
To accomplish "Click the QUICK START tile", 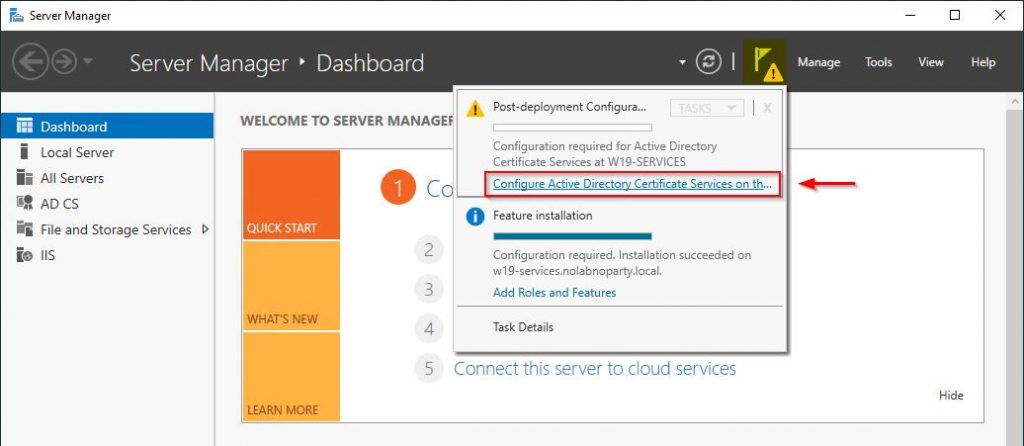I will [x=291, y=195].
